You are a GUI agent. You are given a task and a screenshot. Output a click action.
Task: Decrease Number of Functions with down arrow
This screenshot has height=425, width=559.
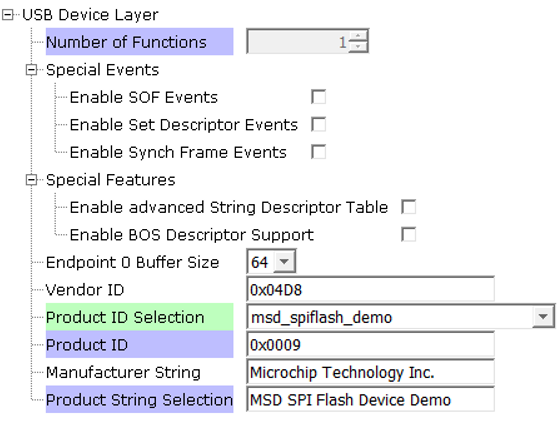click(x=358, y=47)
